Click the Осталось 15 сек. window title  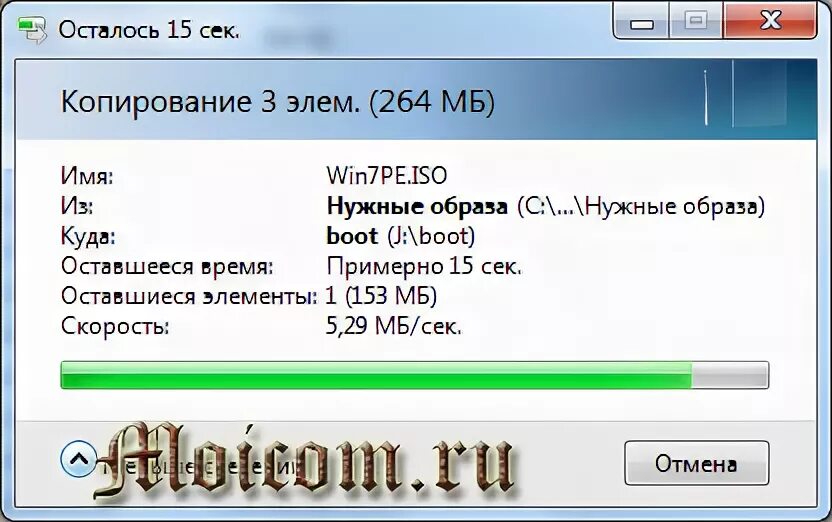click(149, 30)
